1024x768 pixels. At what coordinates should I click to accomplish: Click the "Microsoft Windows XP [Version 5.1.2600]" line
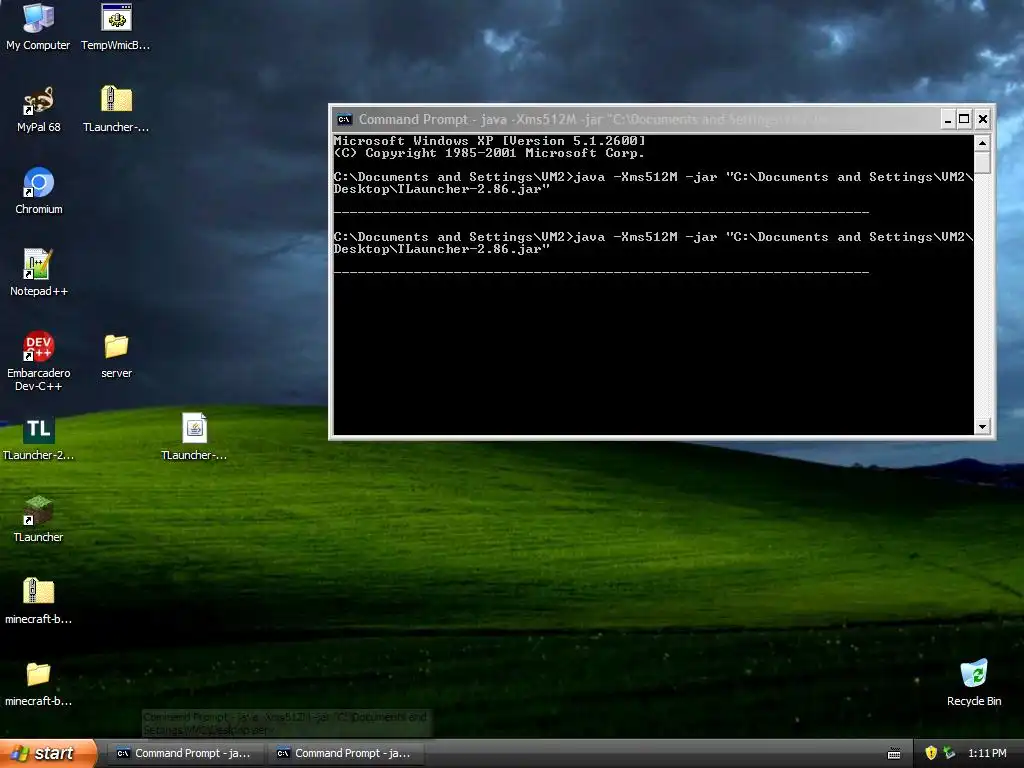[x=489, y=140]
